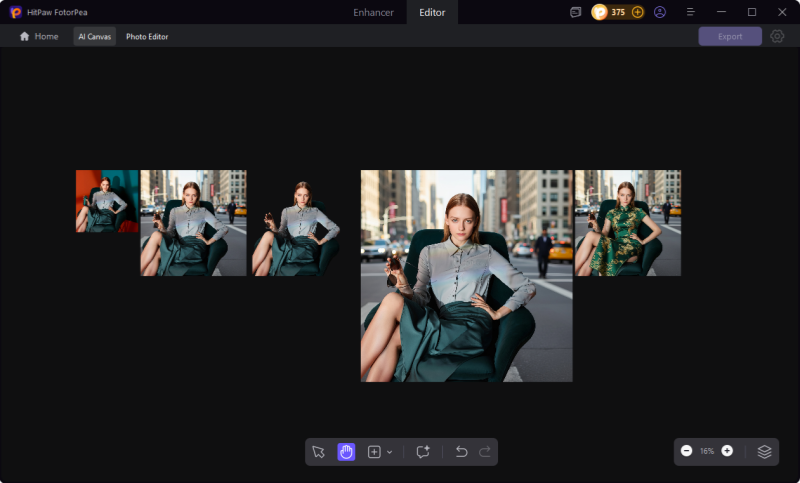
Task: Open settings gear beside Export
Action: coord(777,36)
